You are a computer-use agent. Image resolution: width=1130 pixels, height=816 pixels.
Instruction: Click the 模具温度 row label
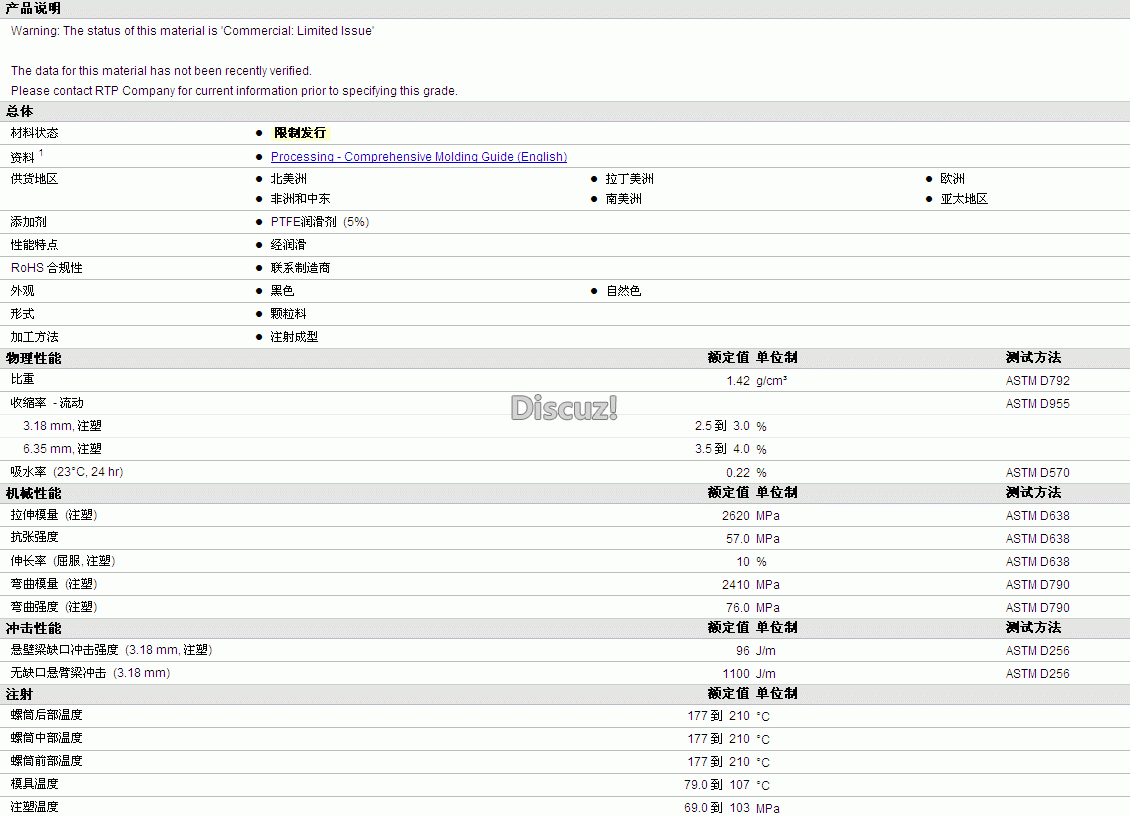pyautogui.click(x=35, y=784)
